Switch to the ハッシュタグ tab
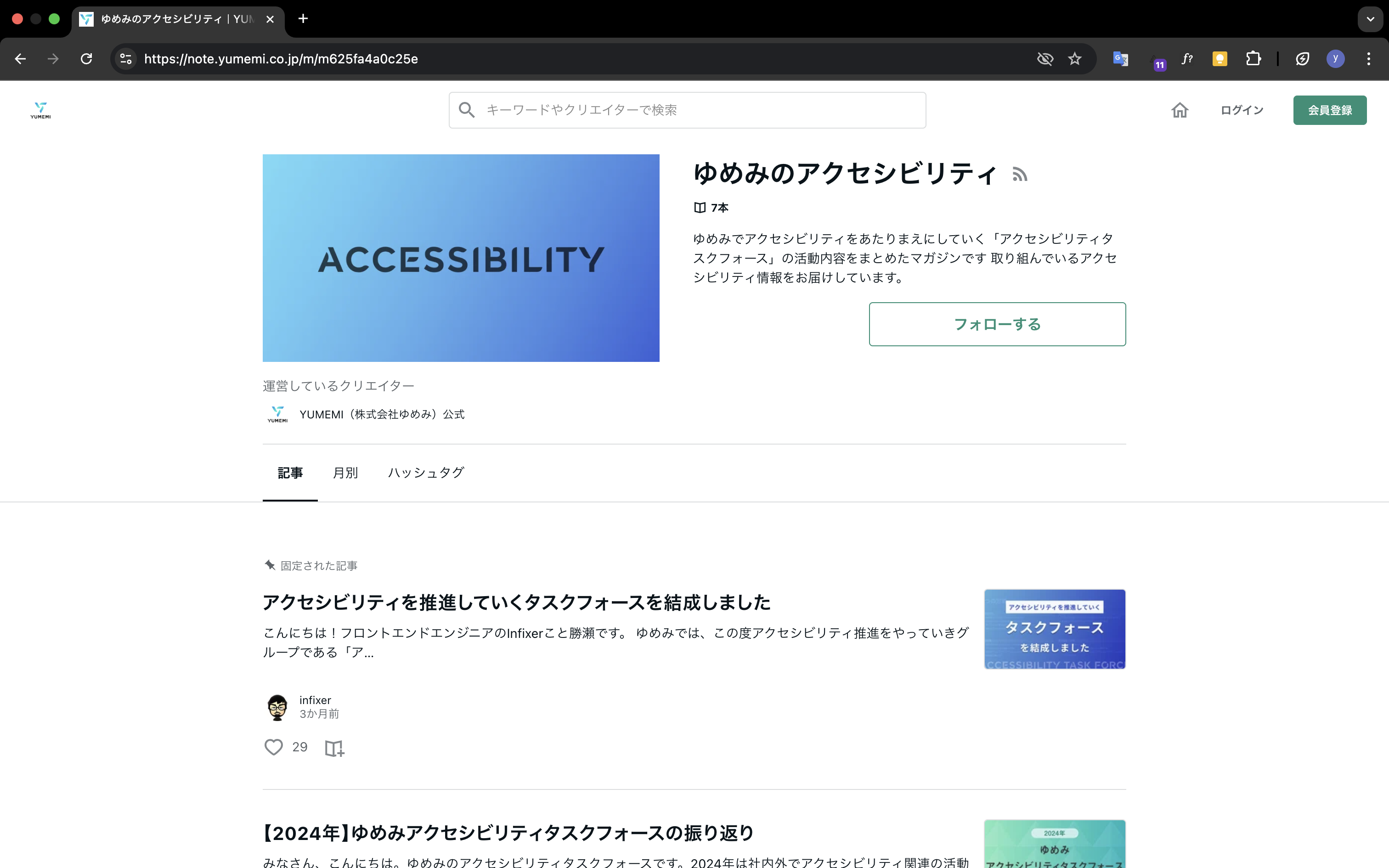The height and width of the screenshot is (868, 1389). pos(425,473)
